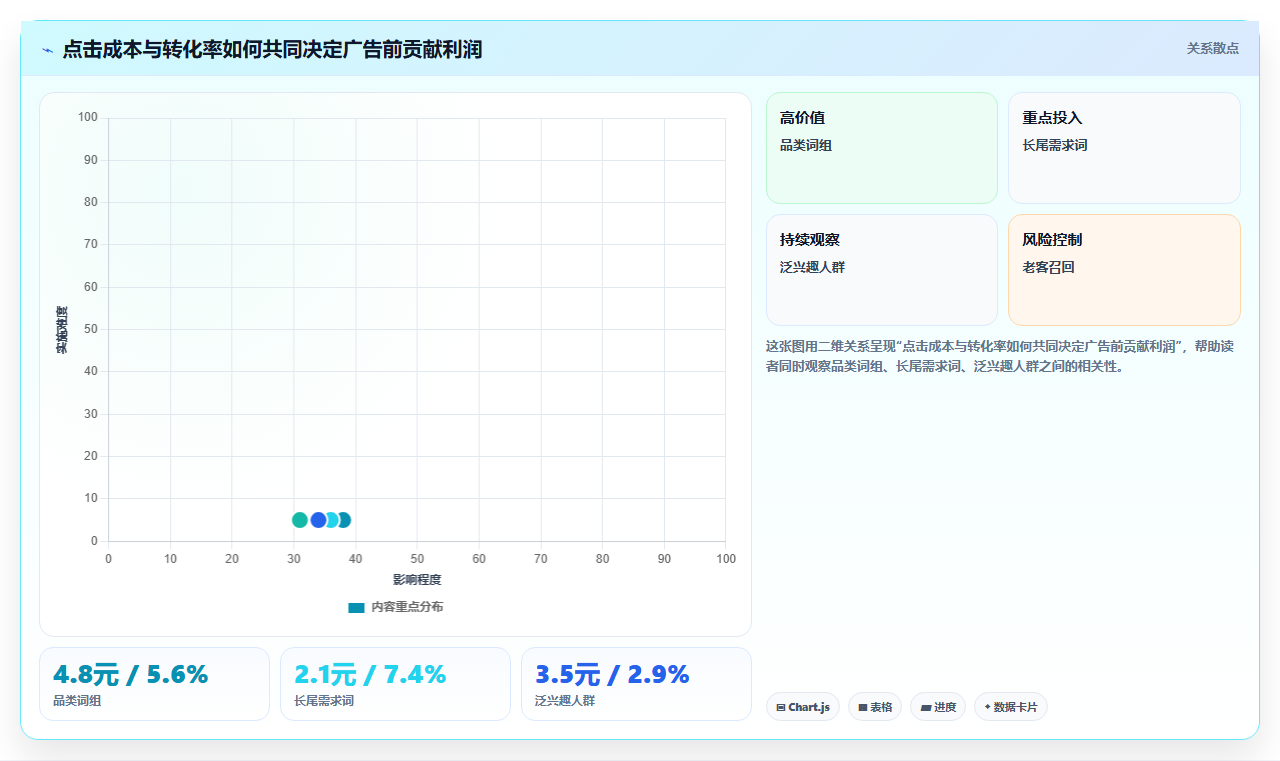This screenshot has height=761, width=1280.
Task: Click the 进度 tag
Action: (x=938, y=707)
